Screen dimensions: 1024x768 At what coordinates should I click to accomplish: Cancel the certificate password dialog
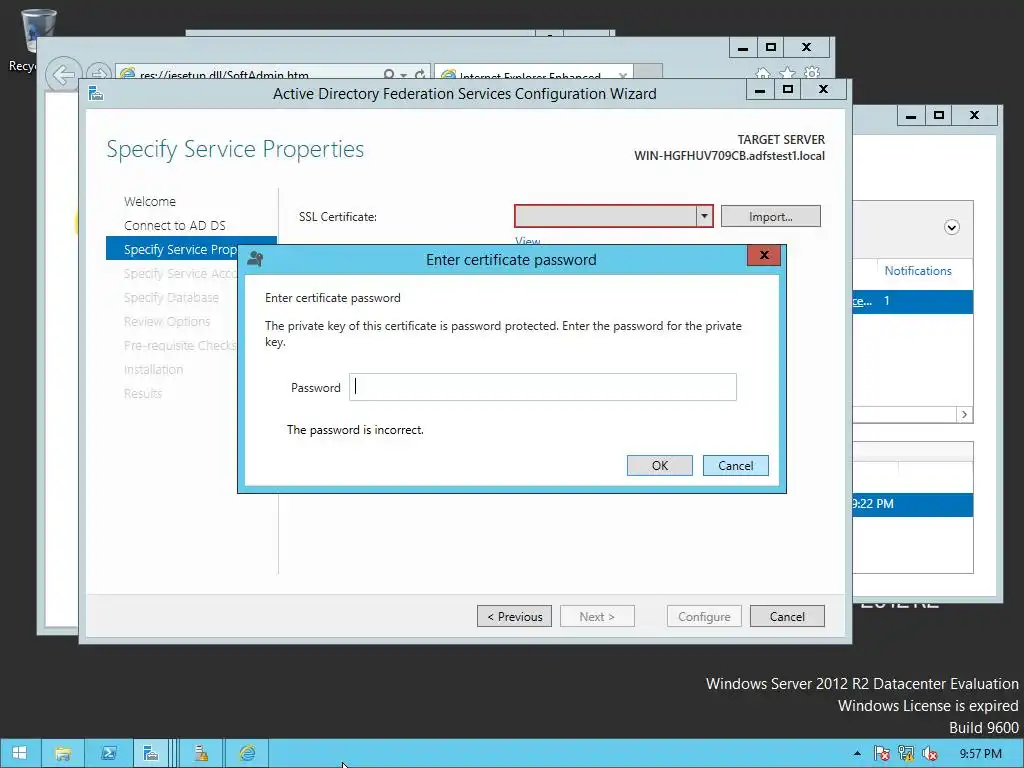pos(735,466)
